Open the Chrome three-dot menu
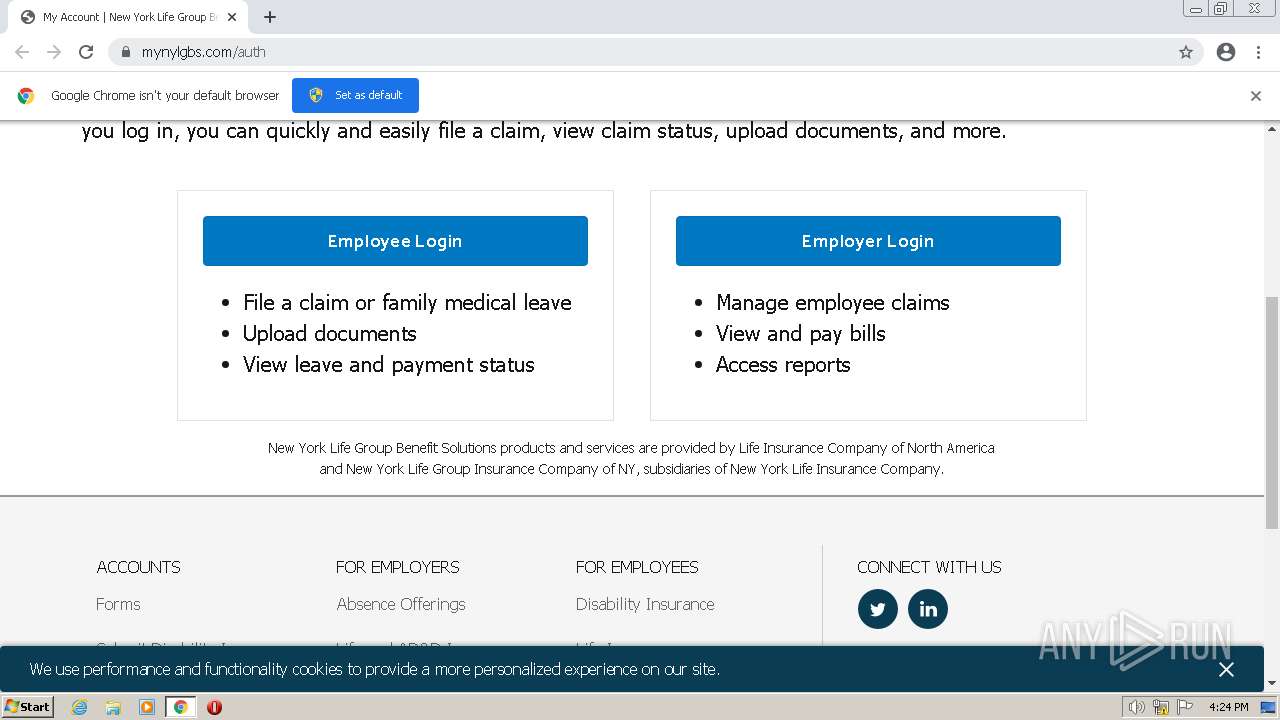Viewport: 1280px width, 720px height. click(1258, 52)
